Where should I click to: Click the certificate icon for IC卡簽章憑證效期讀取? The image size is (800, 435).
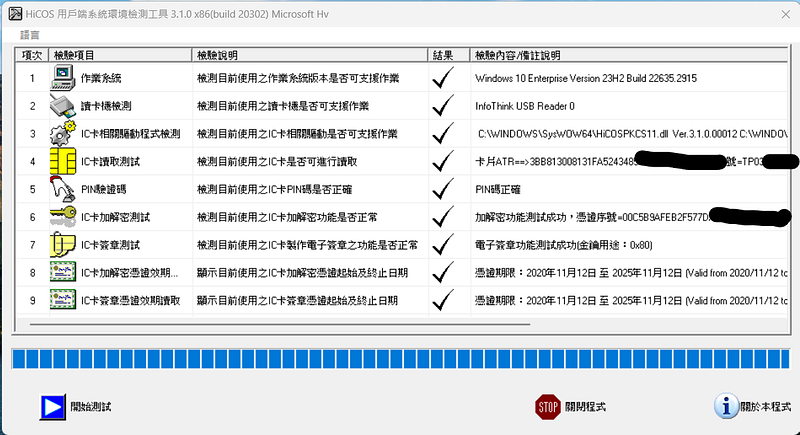pos(63,300)
